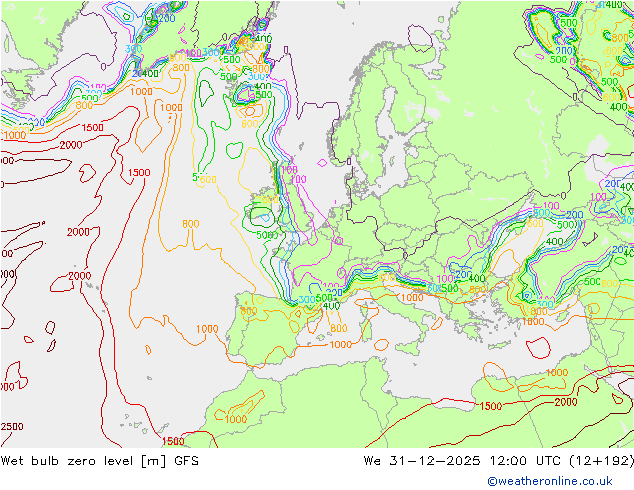Image resolution: width=634 pixels, height=490 pixels.
Task: Click the '1500' label near Canary Islands
Action: [x=173, y=441]
